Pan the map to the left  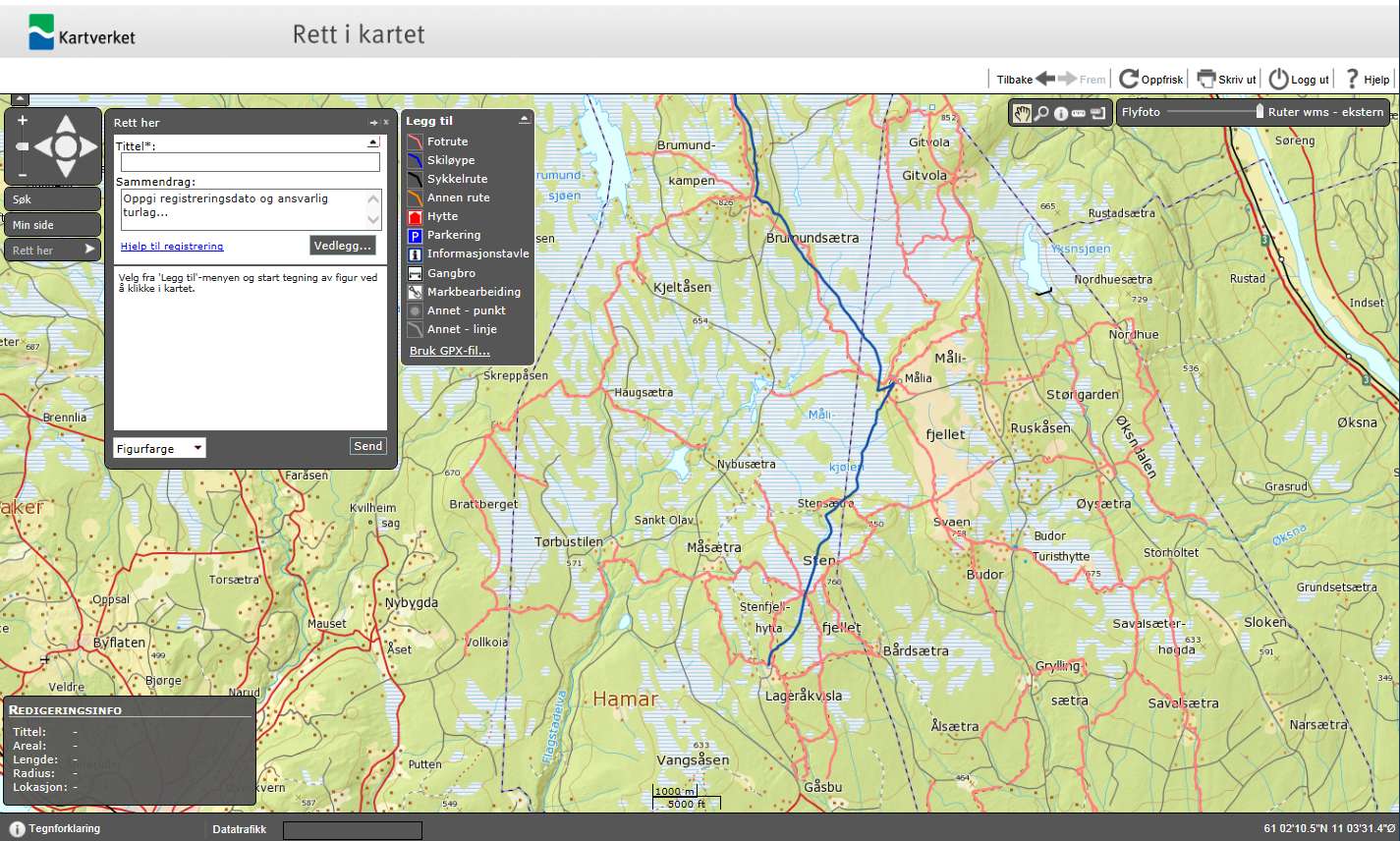[x=42, y=147]
